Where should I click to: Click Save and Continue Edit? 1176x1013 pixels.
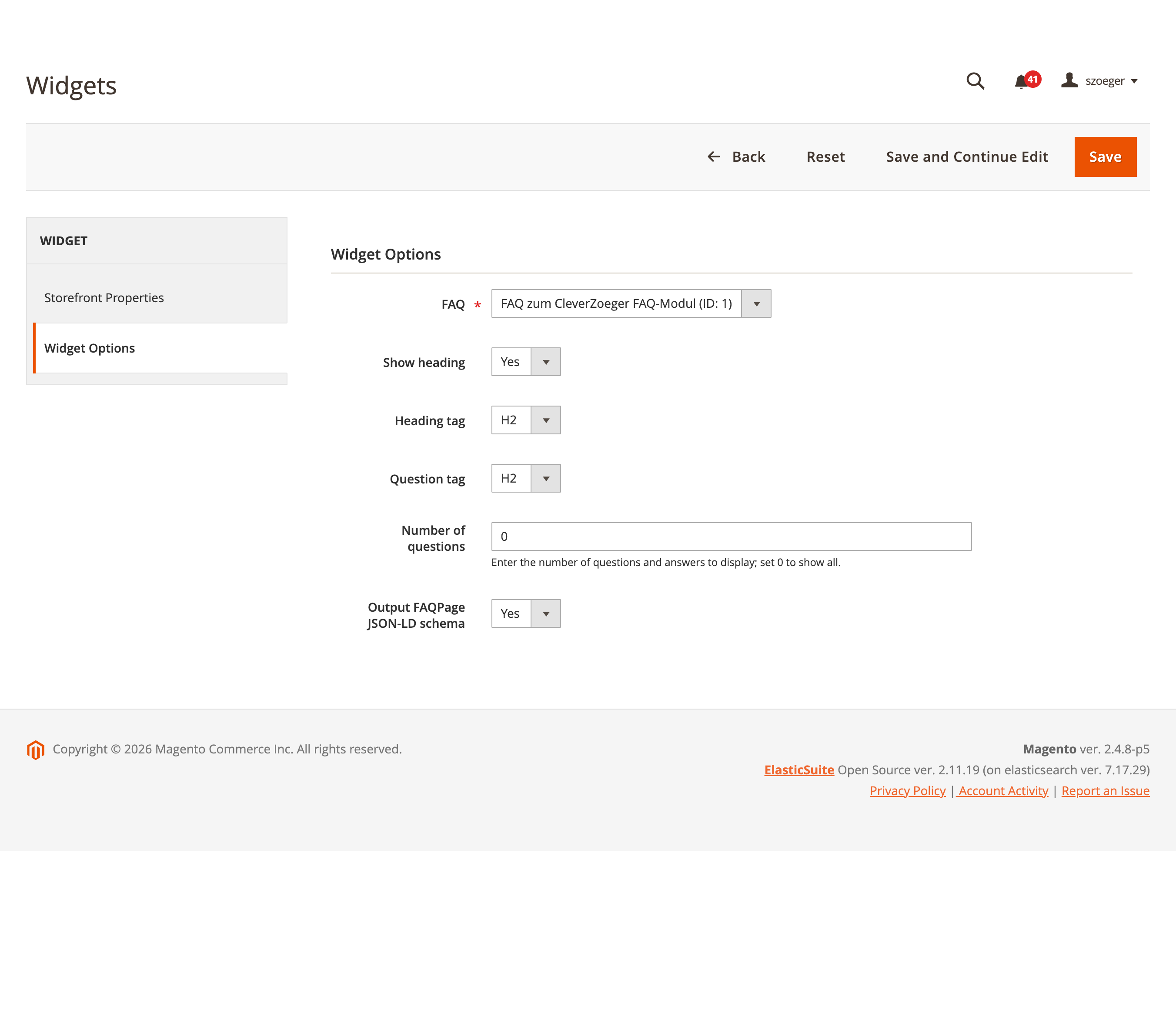pos(966,157)
